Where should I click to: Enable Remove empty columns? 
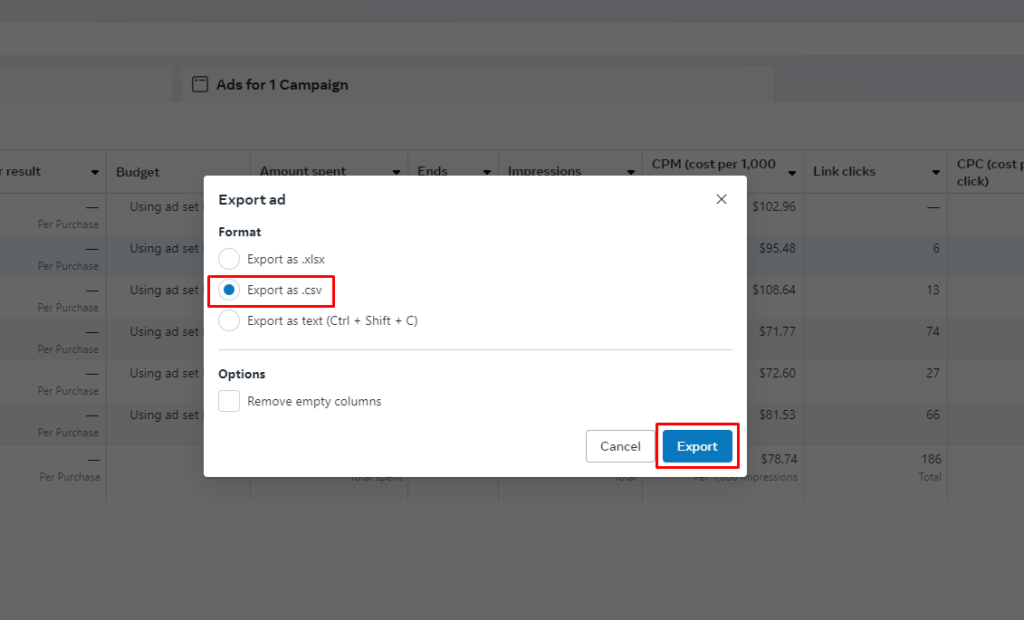pyautogui.click(x=228, y=400)
